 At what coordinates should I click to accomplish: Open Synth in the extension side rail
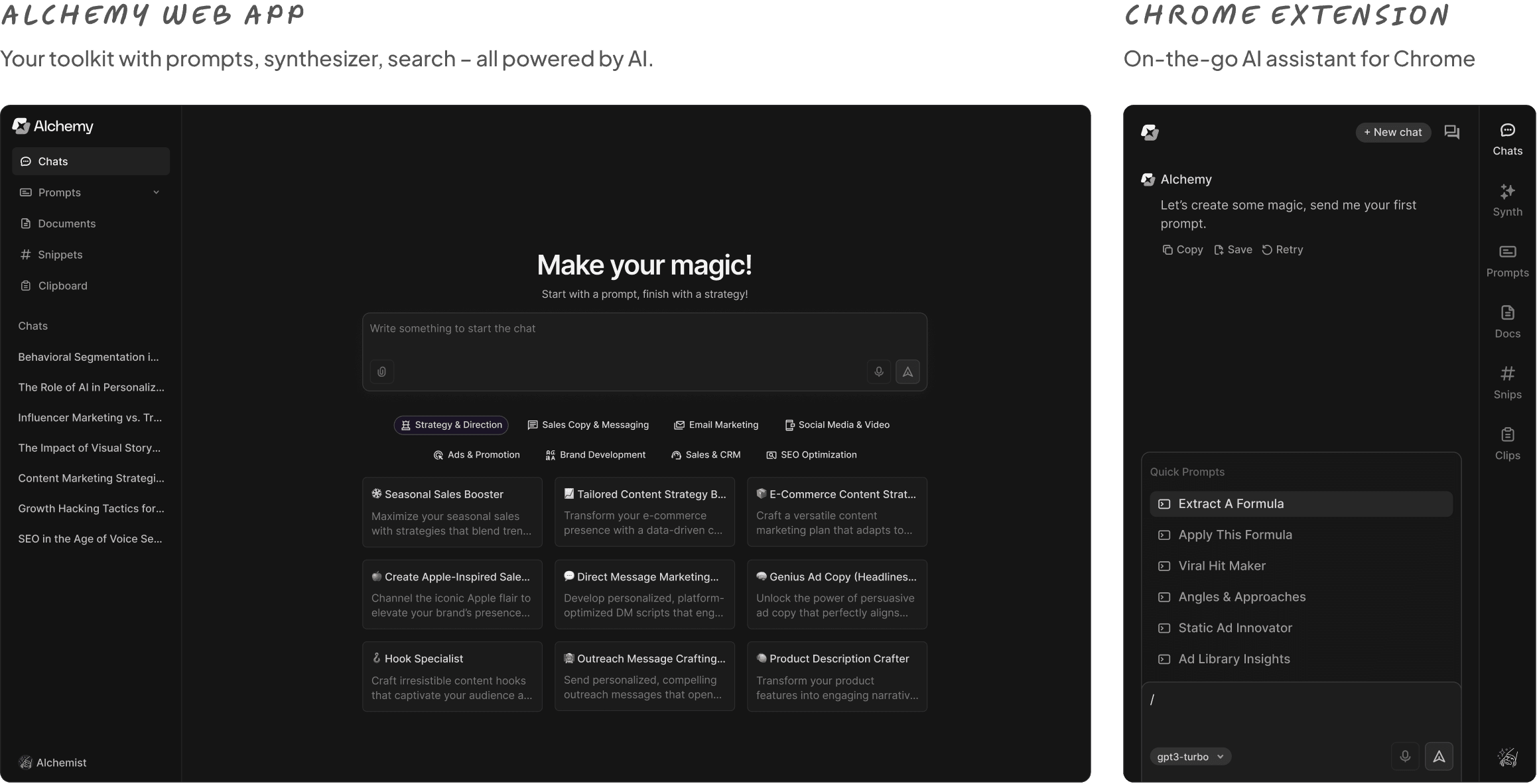(x=1508, y=200)
